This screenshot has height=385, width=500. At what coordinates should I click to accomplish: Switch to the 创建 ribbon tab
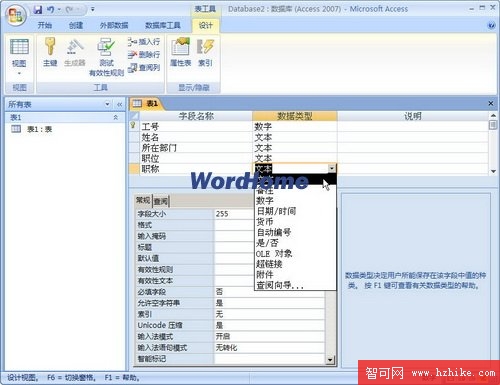pos(76,25)
